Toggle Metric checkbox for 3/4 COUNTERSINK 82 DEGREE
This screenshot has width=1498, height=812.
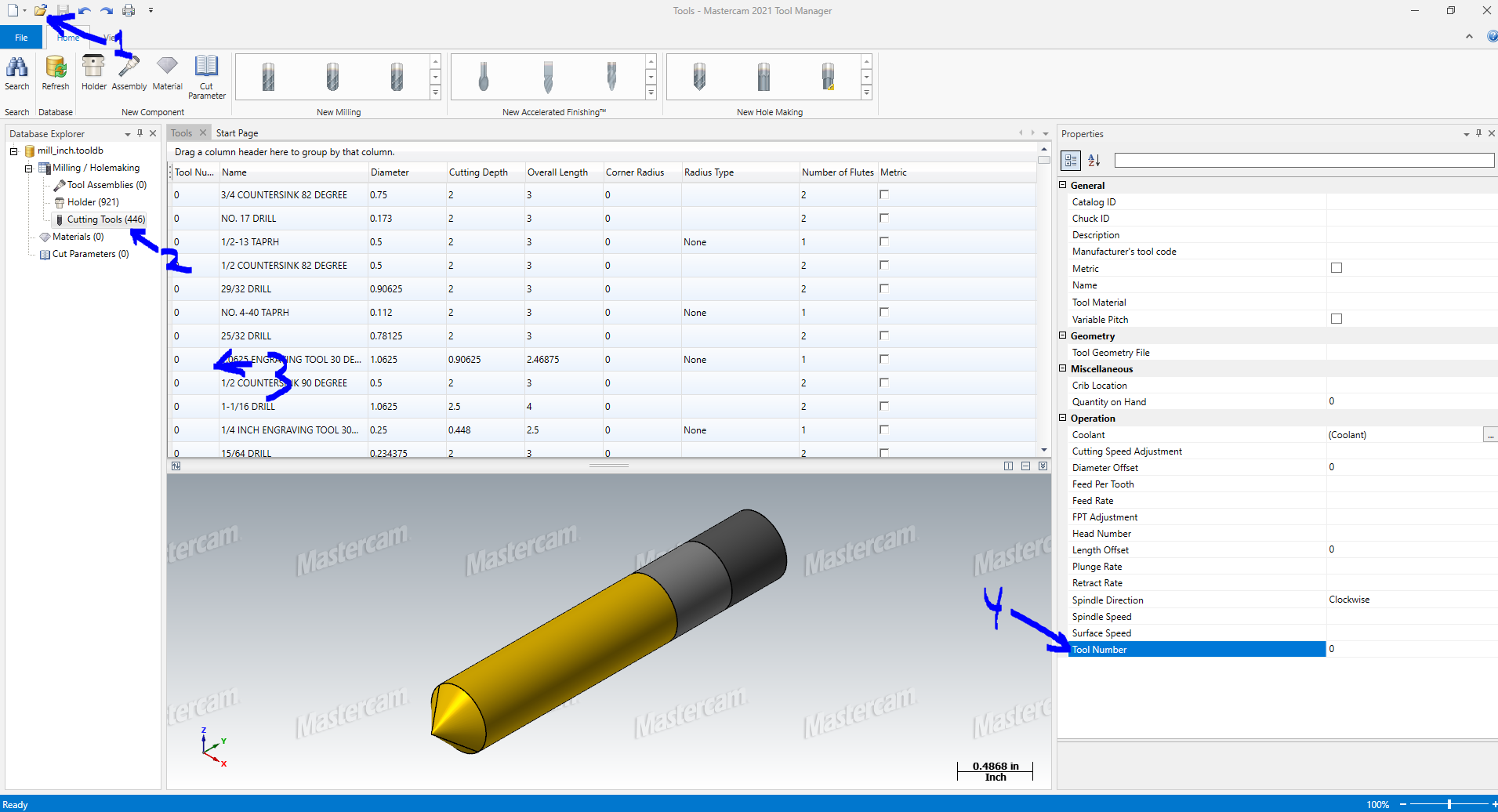884,194
